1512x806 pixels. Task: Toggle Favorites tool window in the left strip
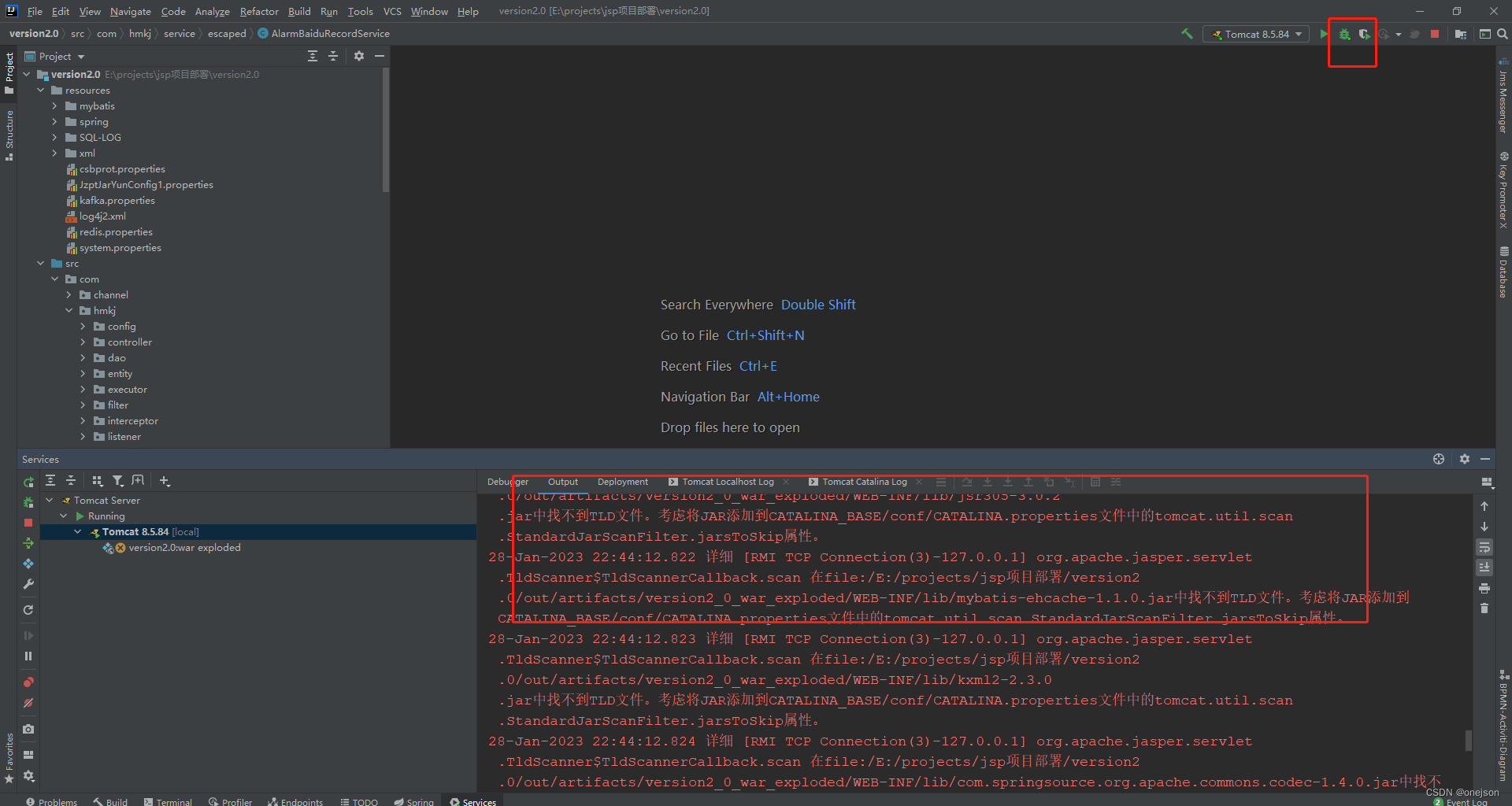coord(9,758)
